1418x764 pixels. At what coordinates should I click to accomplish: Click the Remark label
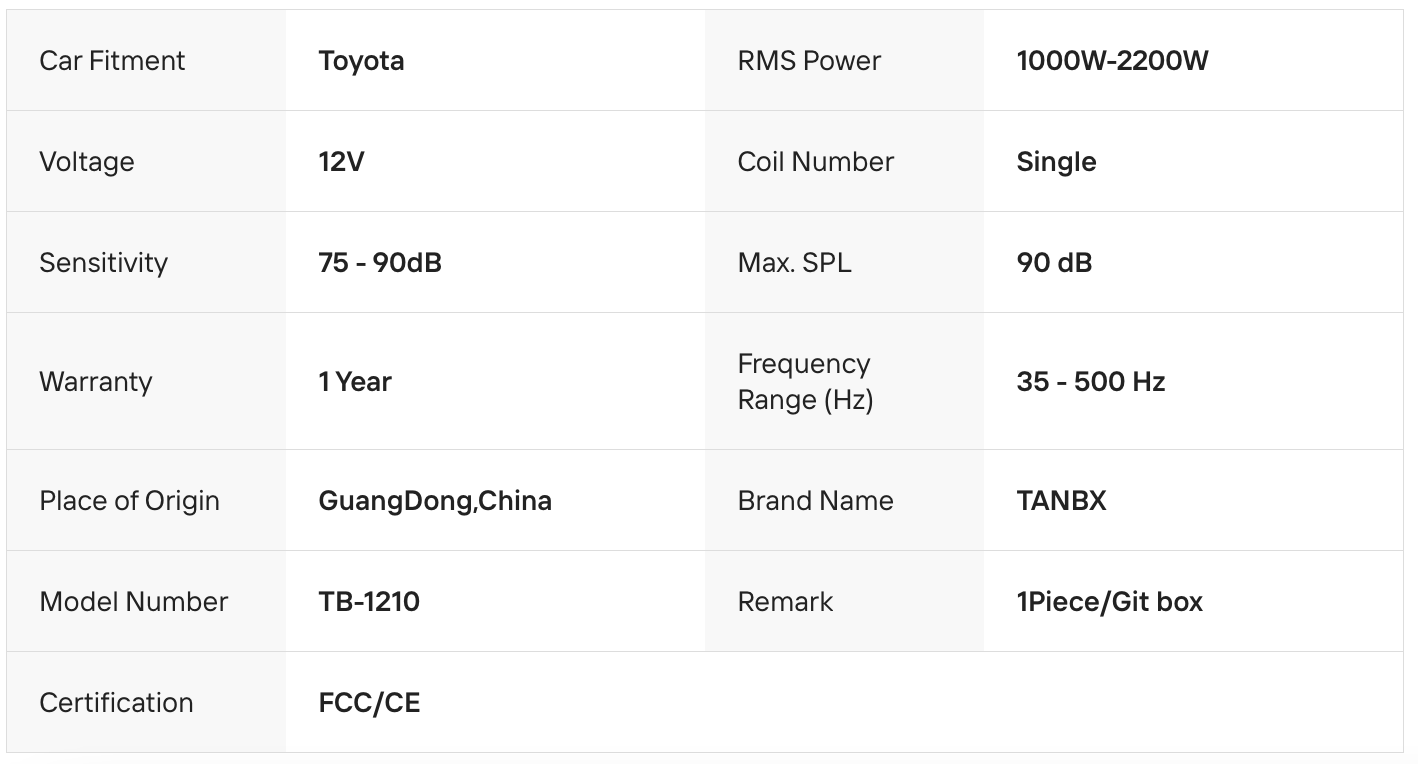pyautogui.click(x=785, y=602)
